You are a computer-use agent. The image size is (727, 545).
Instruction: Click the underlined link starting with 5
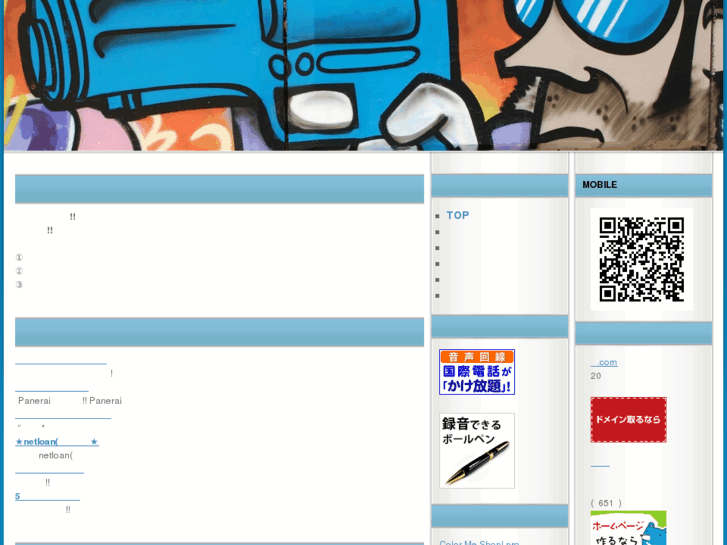pyautogui.click(x=47, y=496)
